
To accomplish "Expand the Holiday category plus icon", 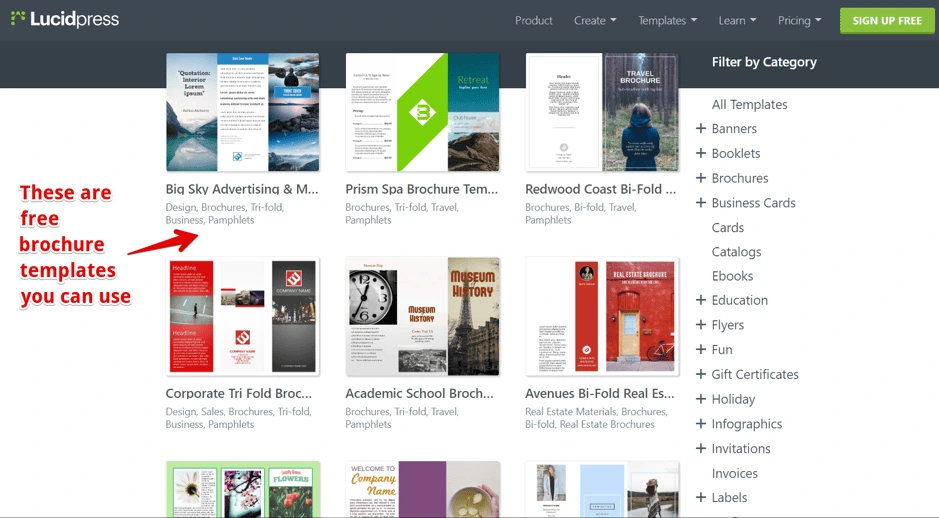I will [x=701, y=399].
